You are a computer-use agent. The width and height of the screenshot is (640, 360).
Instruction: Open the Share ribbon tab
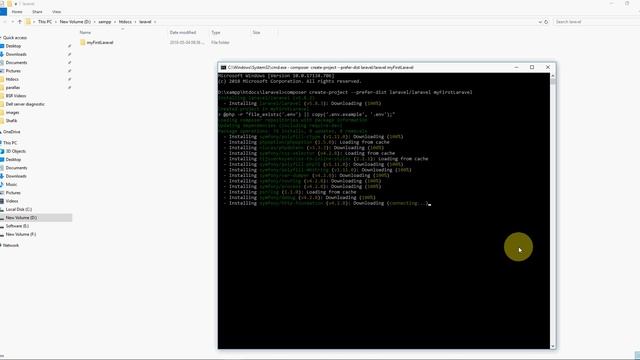[x=37, y=12]
